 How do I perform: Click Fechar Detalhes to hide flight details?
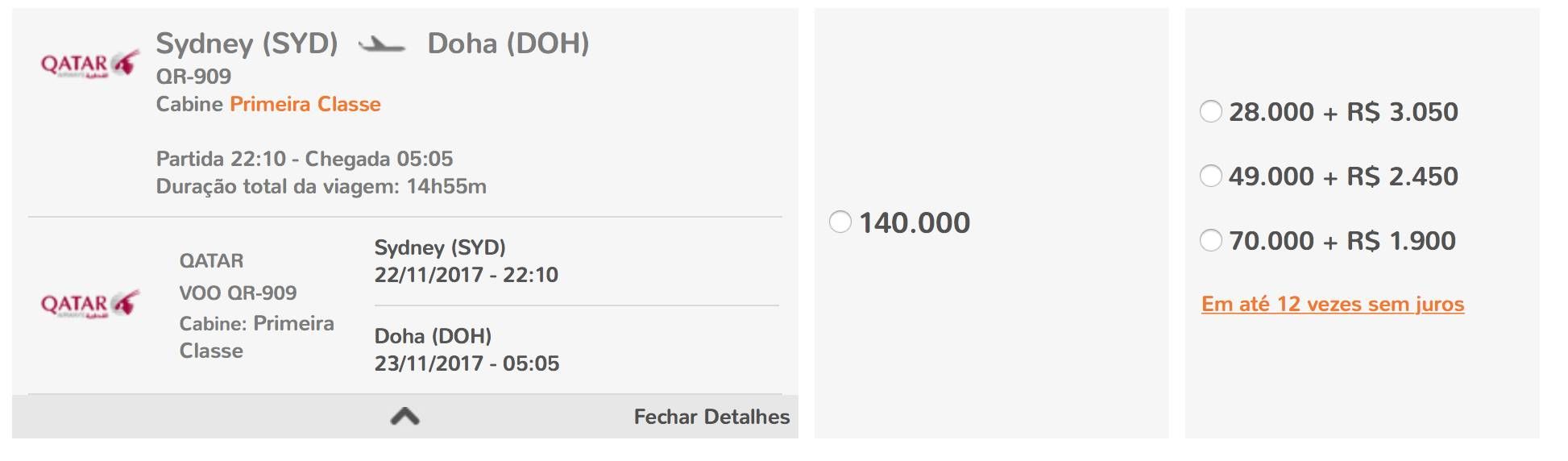pos(711,417)
